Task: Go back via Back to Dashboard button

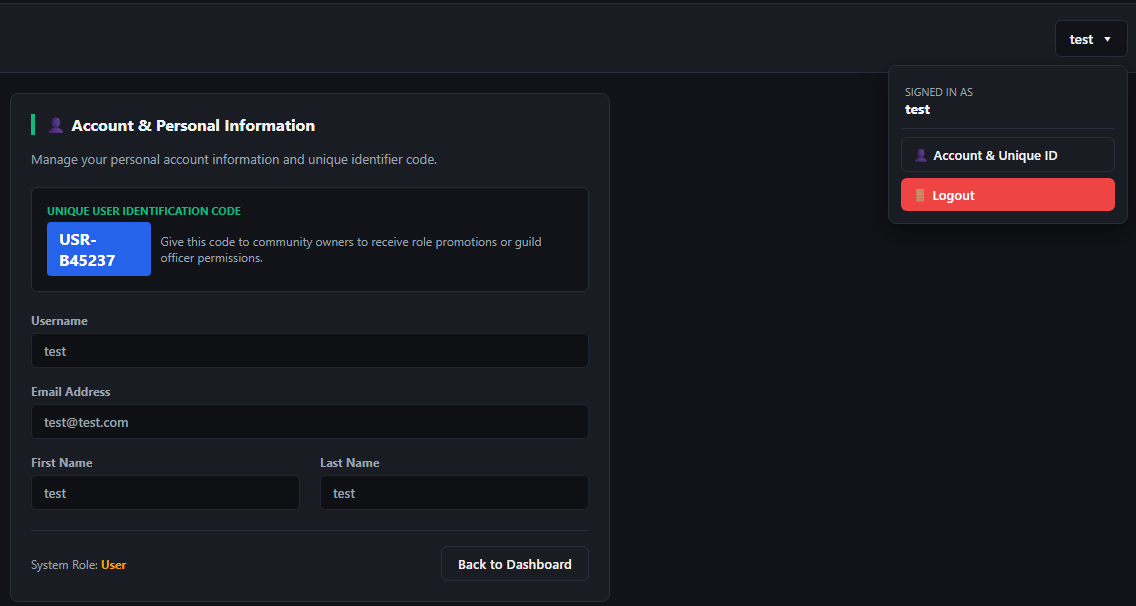Action: point(514,564)
